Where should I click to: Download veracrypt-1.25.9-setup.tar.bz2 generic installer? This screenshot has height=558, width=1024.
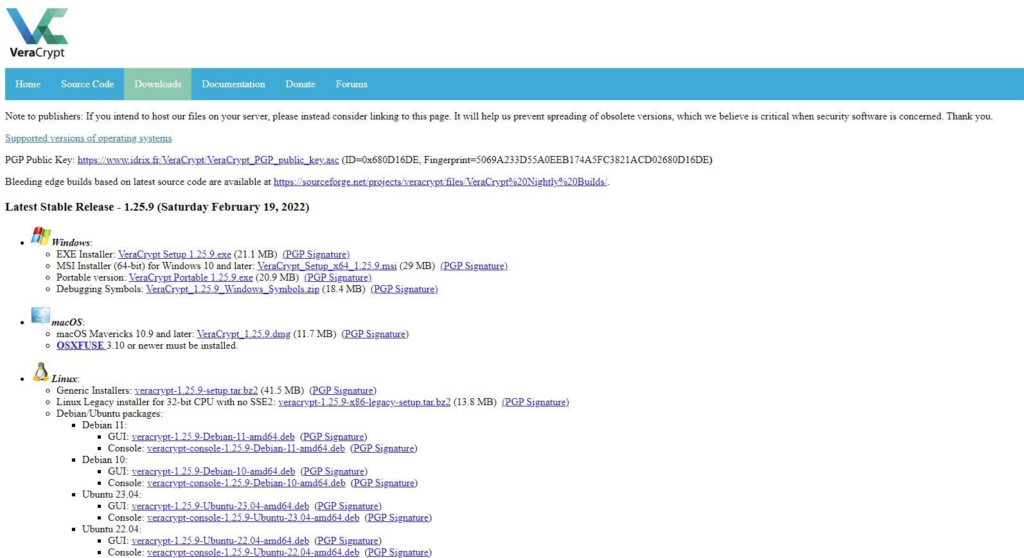tap(196, 390)
